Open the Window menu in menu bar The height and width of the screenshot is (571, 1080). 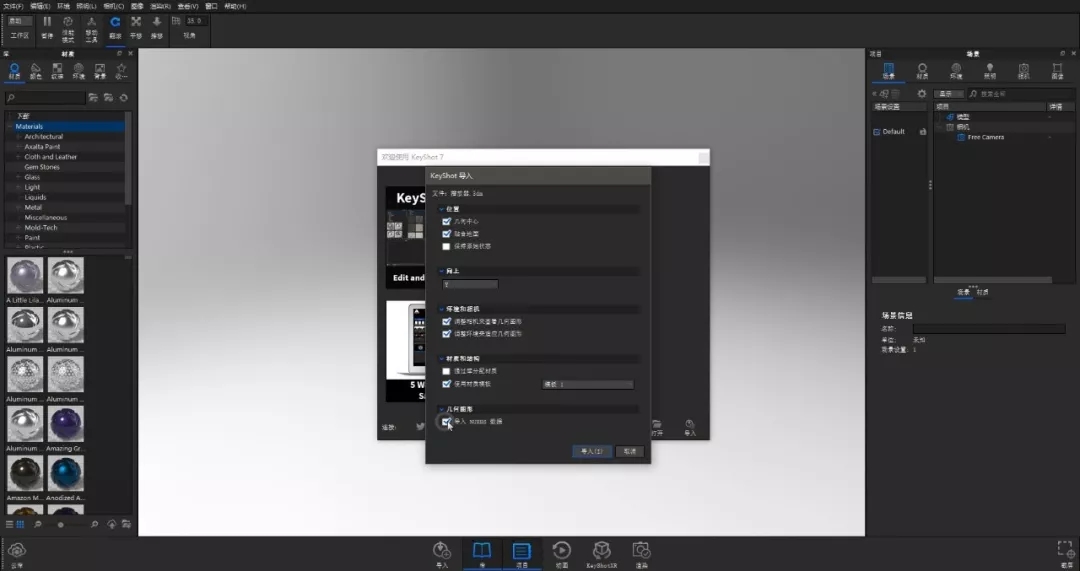pos(211,6)
